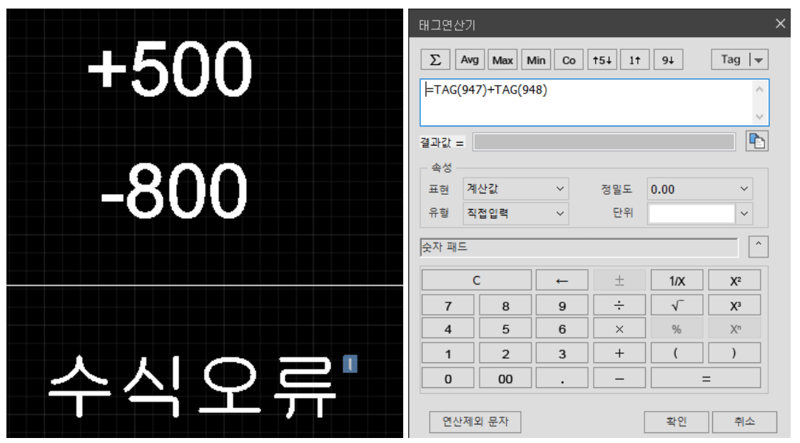The height and width of the screenshot is (443, 800).
Task: Select the +500 text in drawing
Action: click(170, 69)
